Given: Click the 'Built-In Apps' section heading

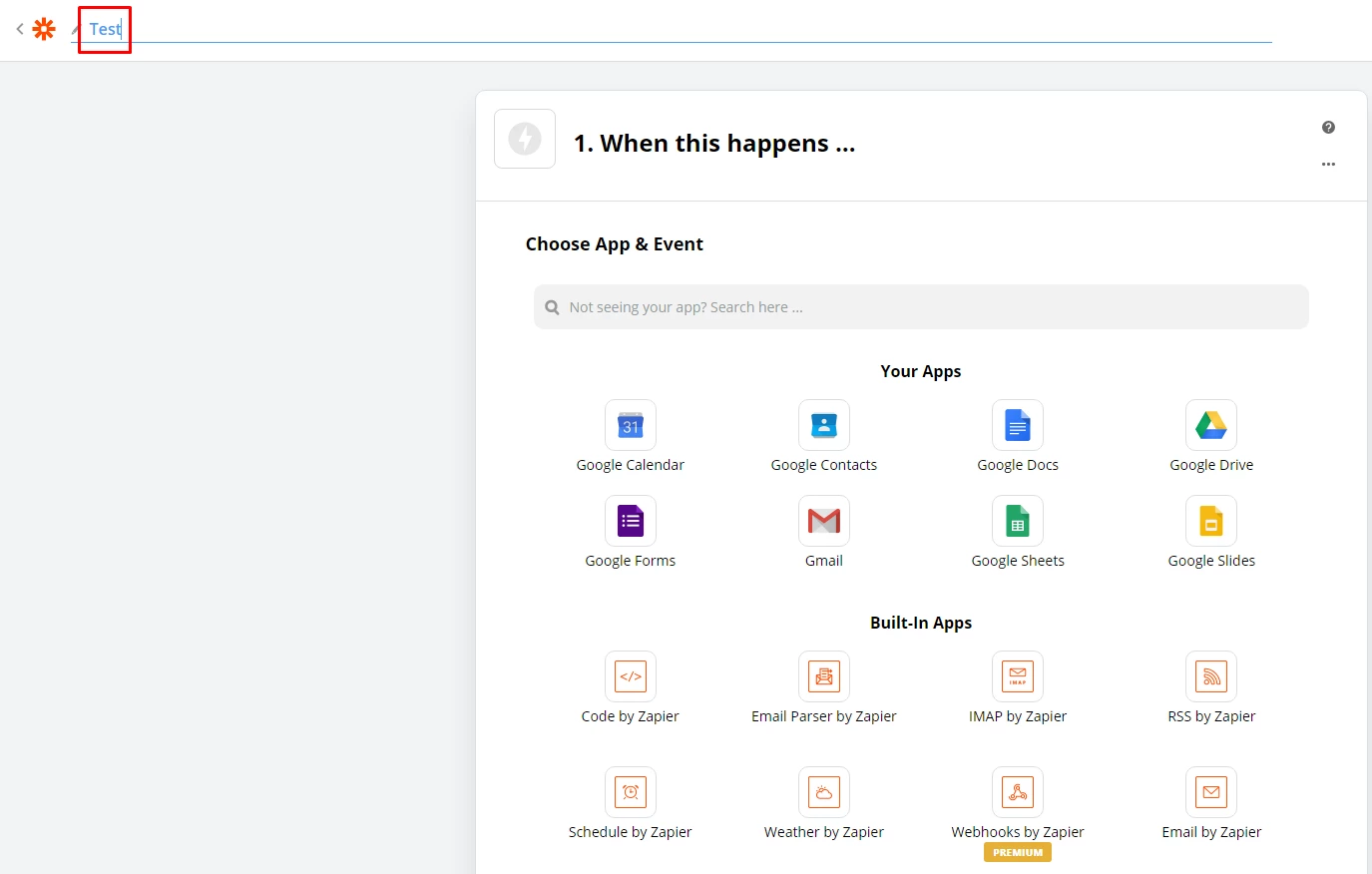Looking at the screenshot, I should [921, 623].
